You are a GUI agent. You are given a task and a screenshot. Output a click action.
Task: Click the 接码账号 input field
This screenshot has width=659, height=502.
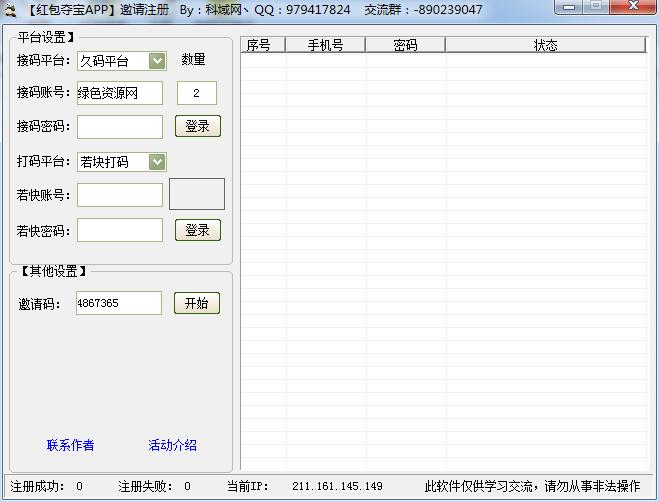tap(120, 93)
